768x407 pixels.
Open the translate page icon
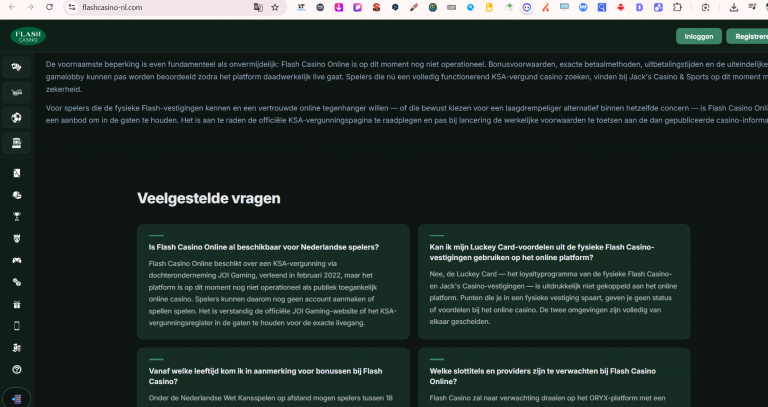click(258, 7)
